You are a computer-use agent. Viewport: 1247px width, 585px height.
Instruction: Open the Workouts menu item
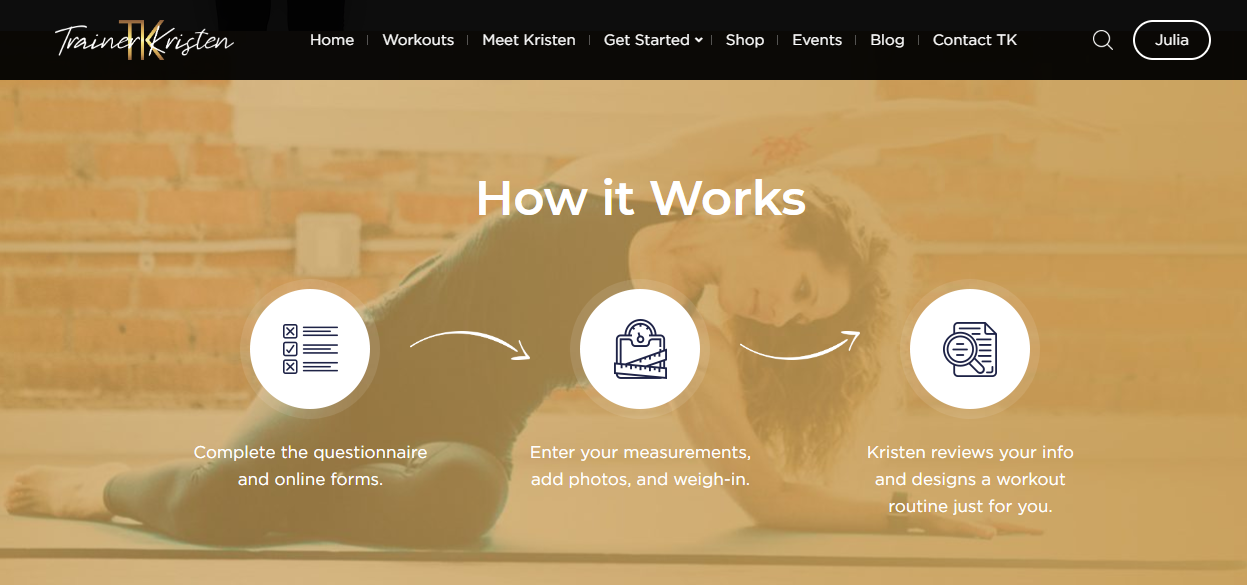point(418,40)
